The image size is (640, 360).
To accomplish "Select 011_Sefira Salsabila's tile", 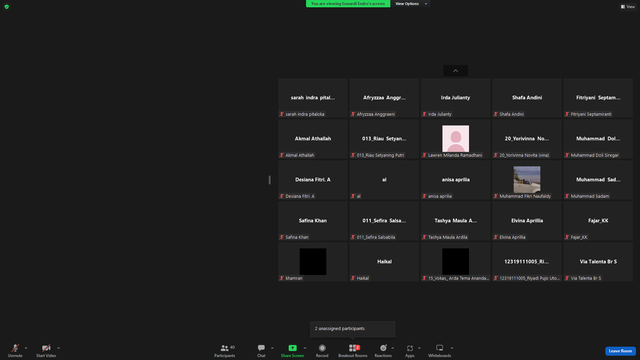I will 384,221.
